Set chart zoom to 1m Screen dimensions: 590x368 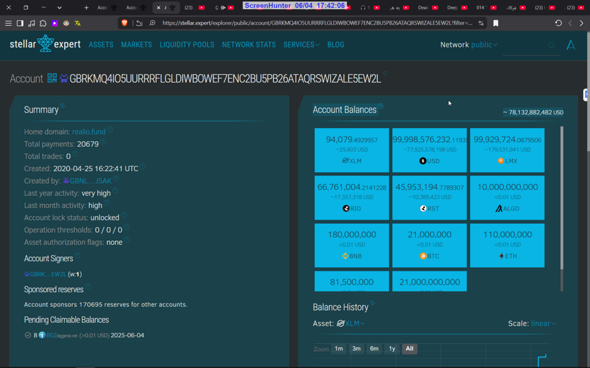pyautogui.click(x=339, y=349)
